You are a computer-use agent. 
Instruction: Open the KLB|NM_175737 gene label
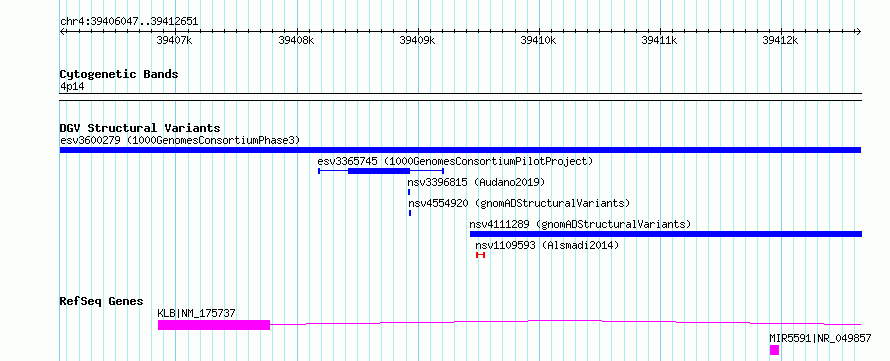(x=196, y=313)
